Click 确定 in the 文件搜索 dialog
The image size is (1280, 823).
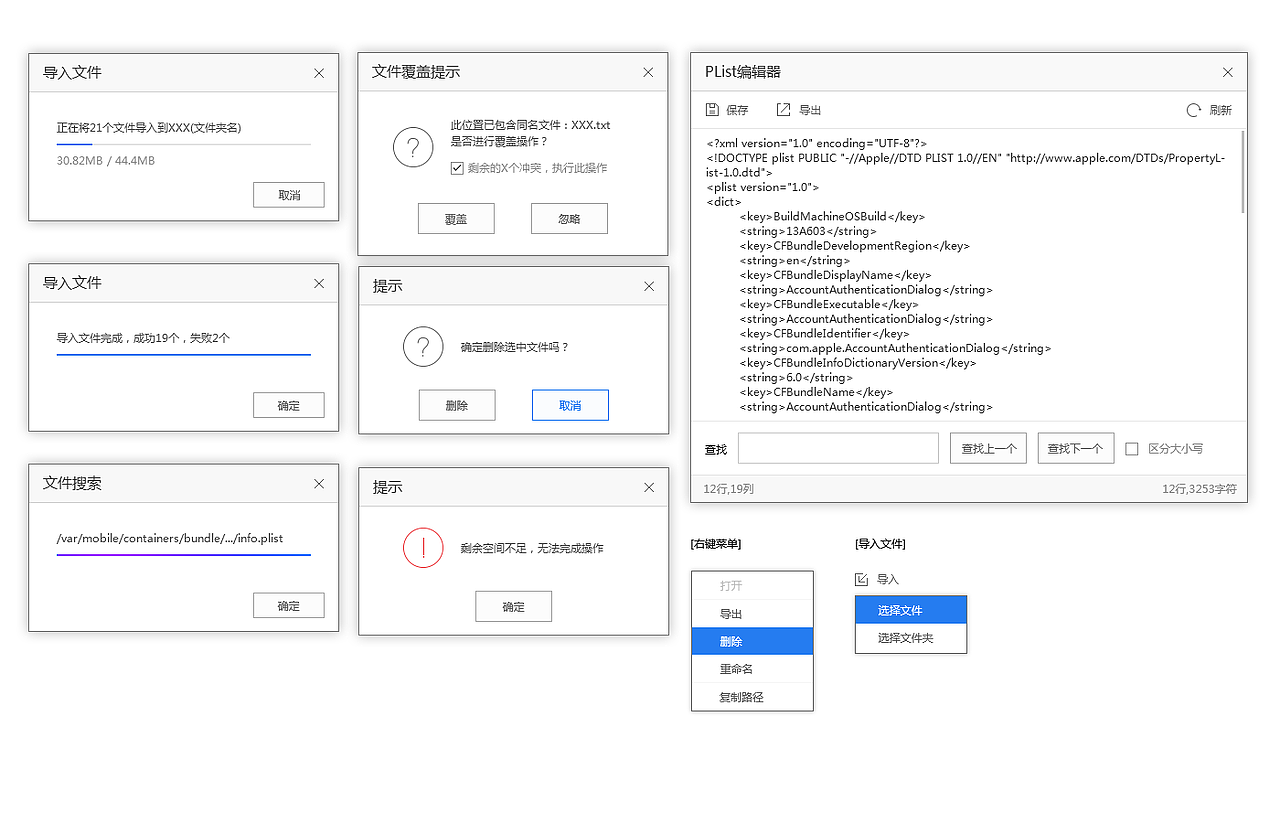288,605
